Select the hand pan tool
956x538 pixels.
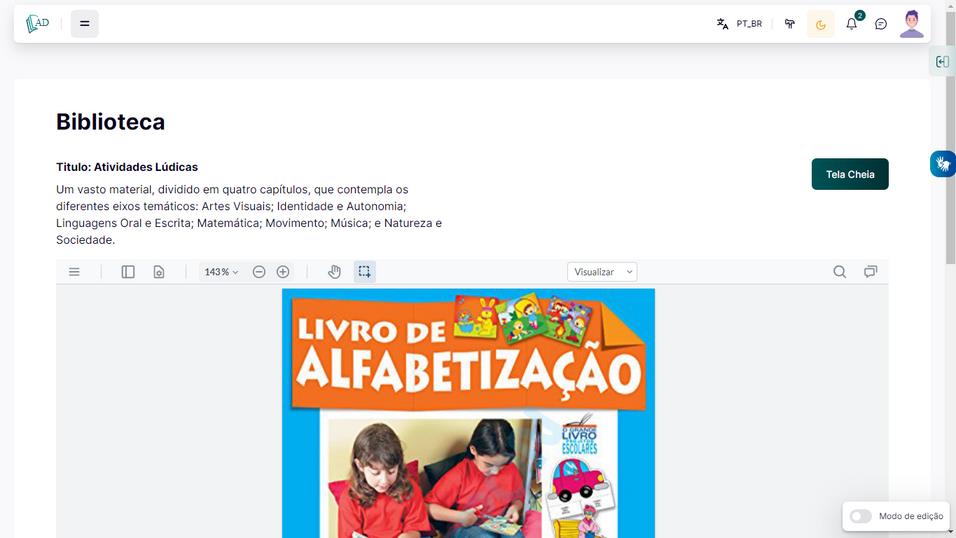[x=335, y=272]
